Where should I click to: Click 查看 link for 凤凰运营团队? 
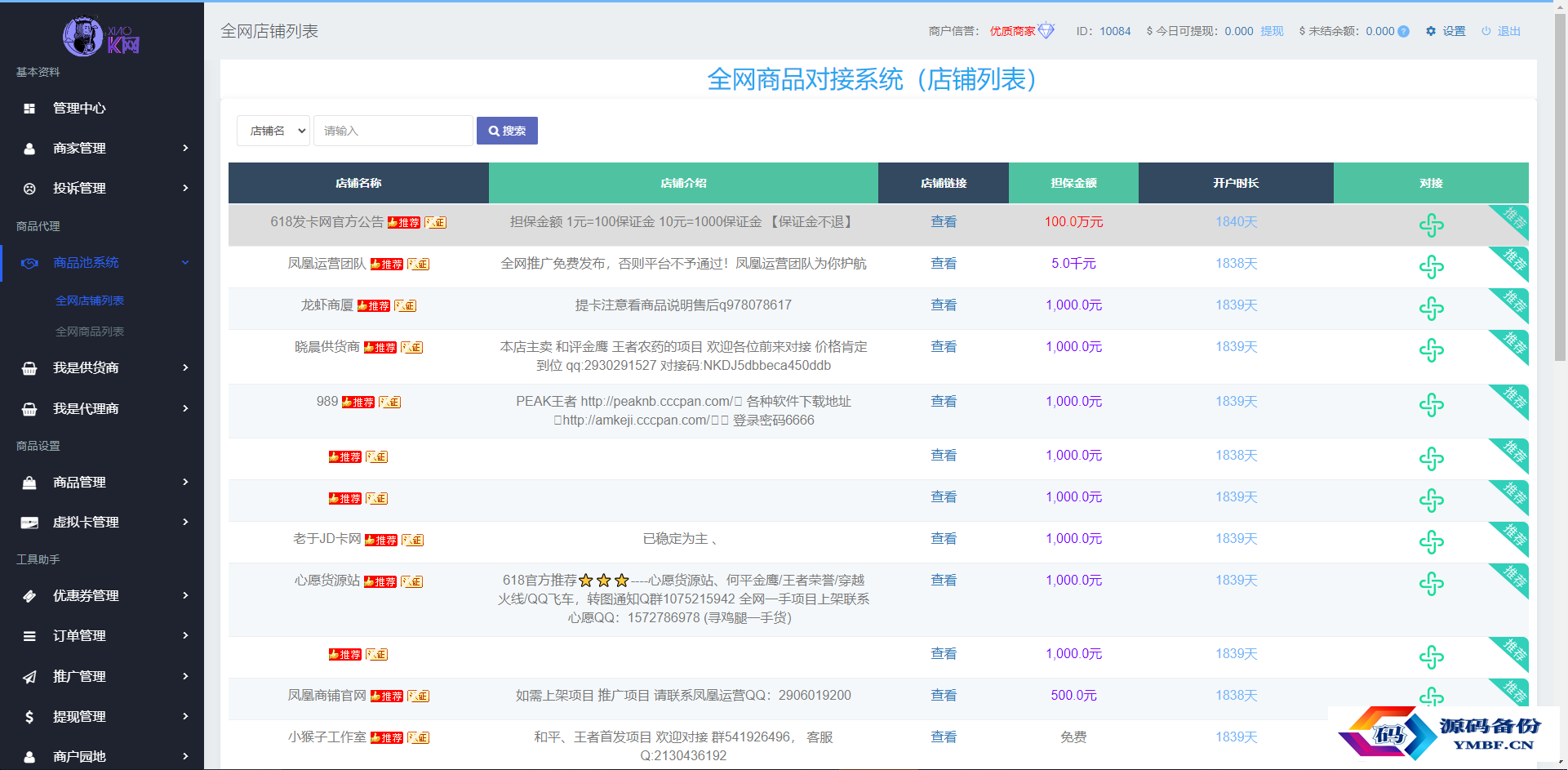(944, 264)
